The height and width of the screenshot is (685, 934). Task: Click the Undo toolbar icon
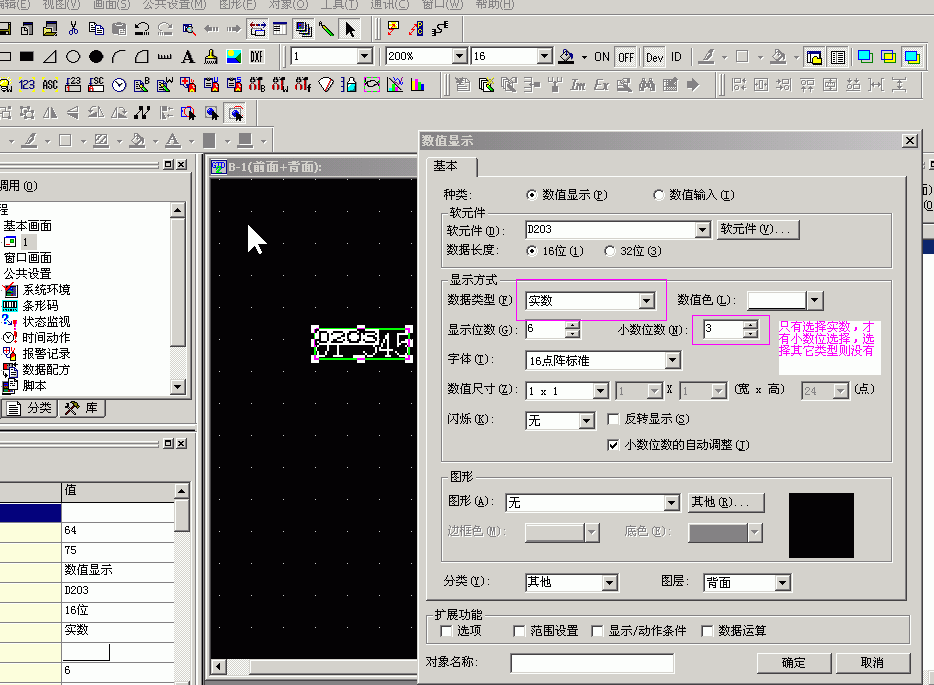[142, 28]
